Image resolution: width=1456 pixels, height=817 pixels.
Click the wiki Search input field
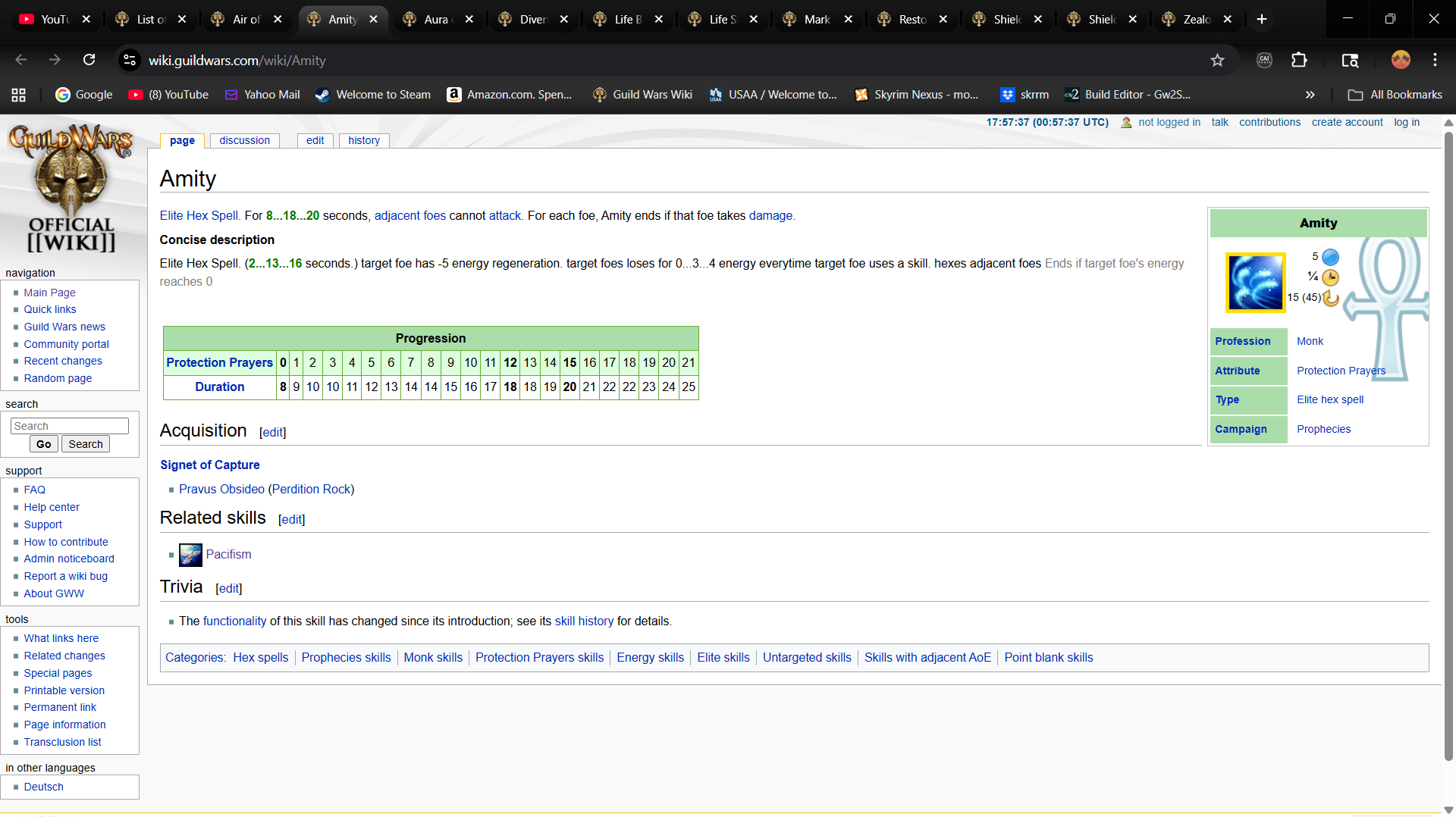70,426
